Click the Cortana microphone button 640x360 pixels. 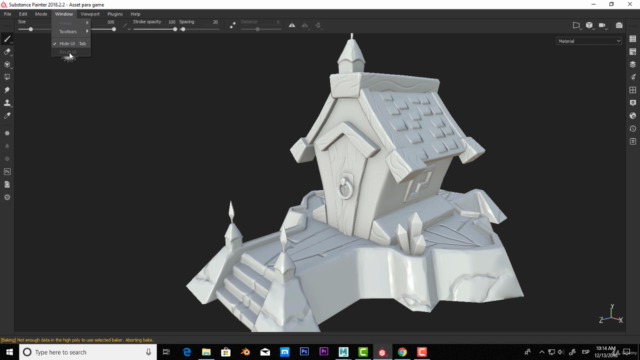click(148, 352)
